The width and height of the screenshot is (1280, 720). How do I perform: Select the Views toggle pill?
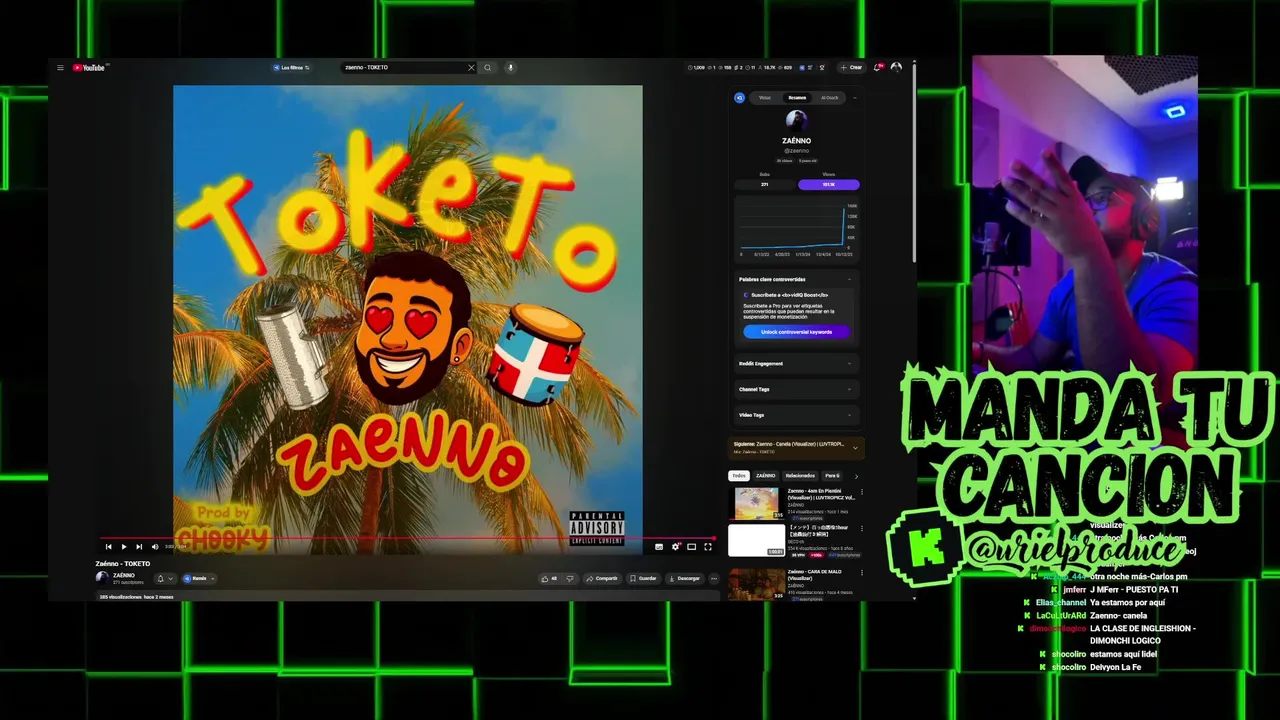[828, 184]
